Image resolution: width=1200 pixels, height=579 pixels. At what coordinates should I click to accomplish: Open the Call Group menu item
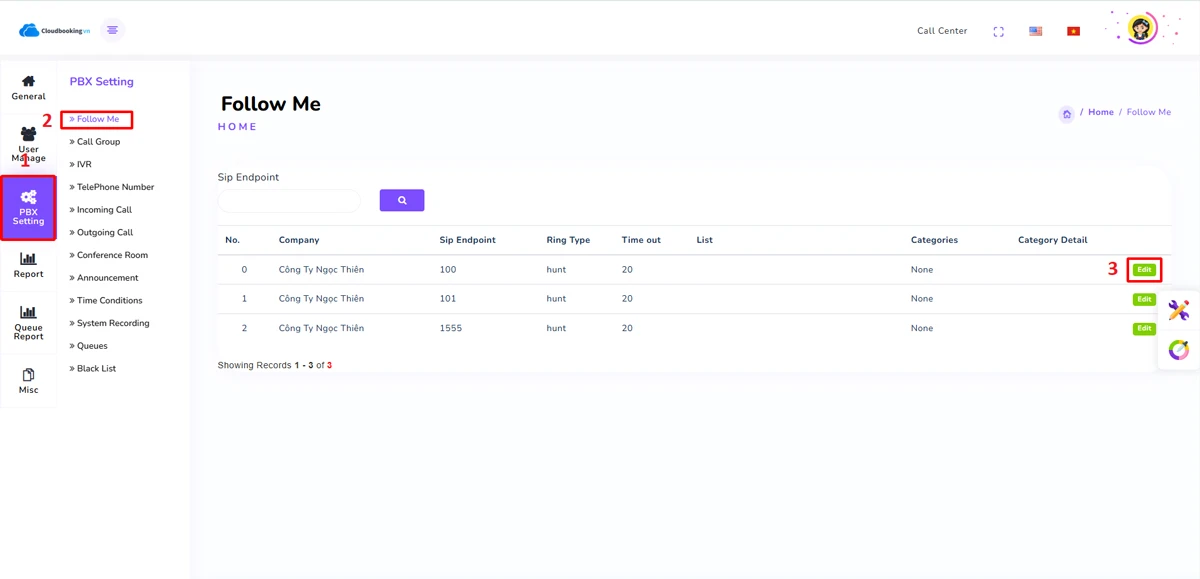98,142
